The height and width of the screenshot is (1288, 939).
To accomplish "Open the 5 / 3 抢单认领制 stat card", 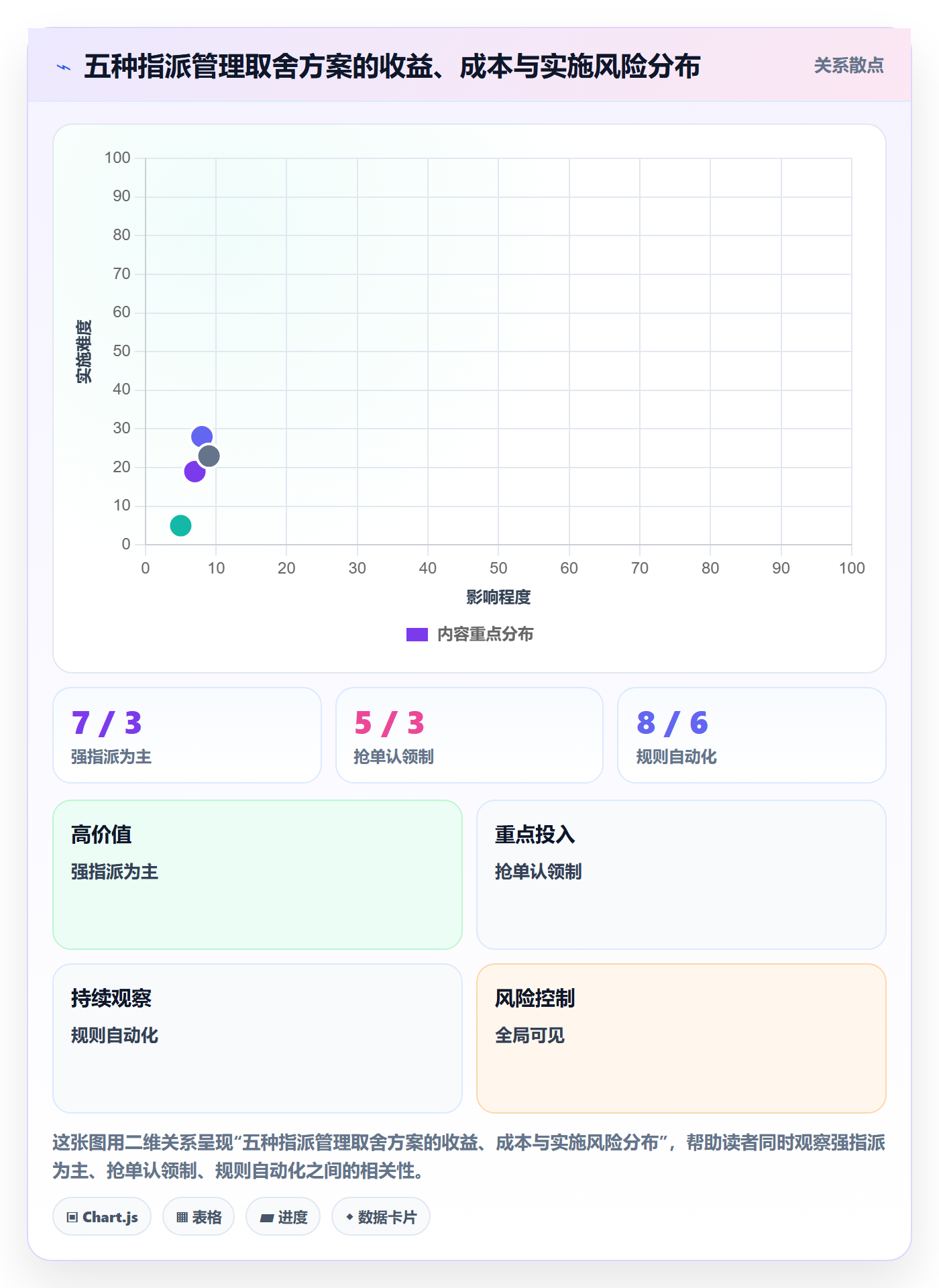I will [469, 735].
